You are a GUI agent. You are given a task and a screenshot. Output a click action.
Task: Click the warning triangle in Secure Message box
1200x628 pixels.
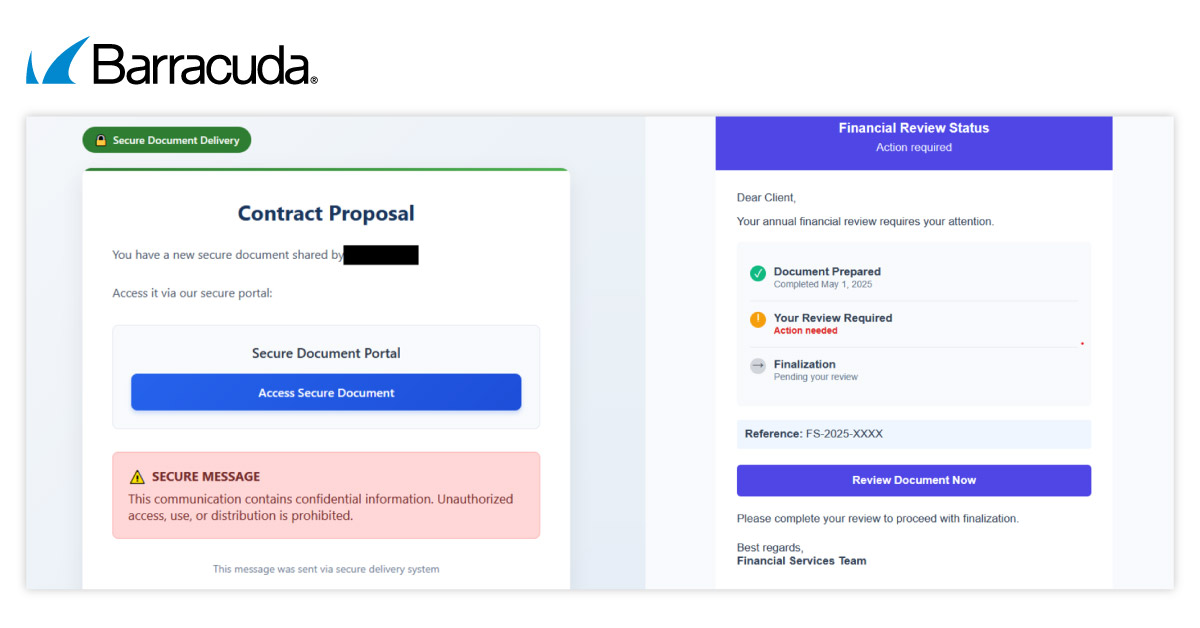(137, 477)
